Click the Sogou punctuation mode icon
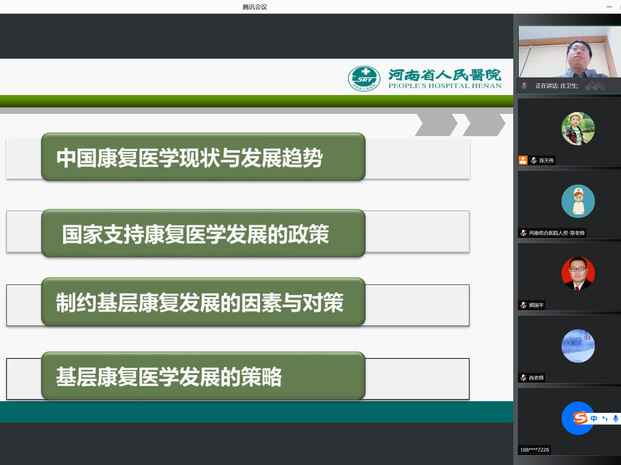621x465 pixels. [x=604, y=418]
